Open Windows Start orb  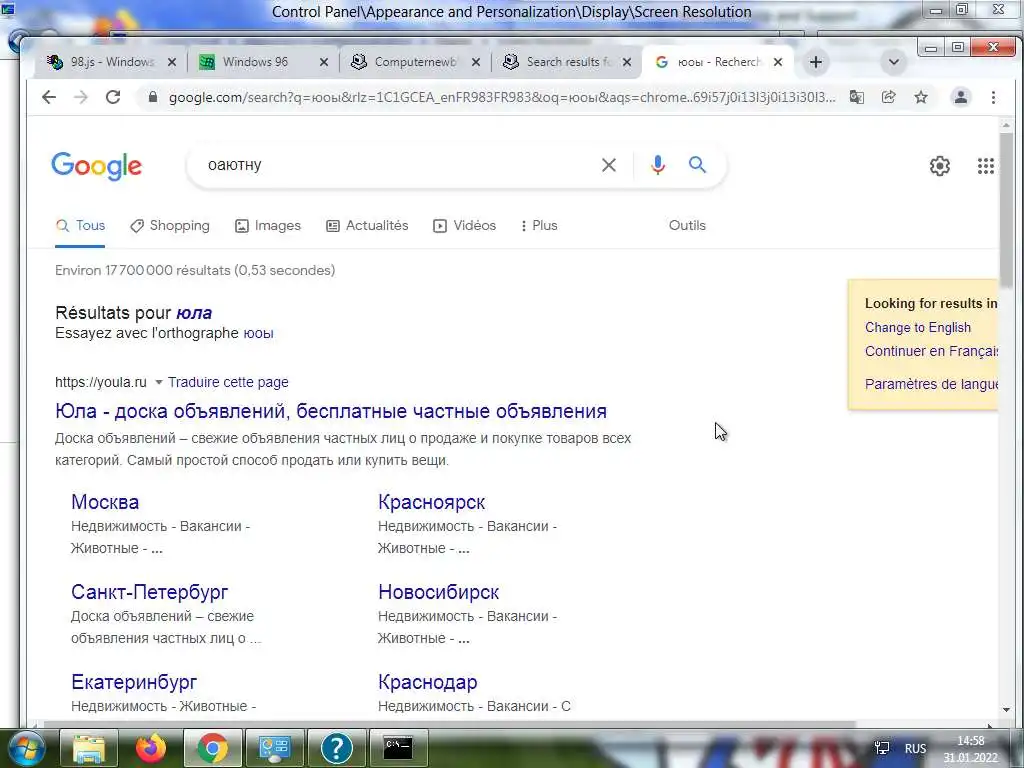coord(25,748)
